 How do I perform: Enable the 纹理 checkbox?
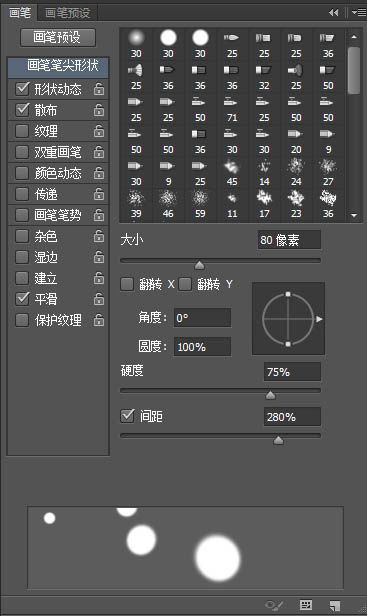point(22,131)
